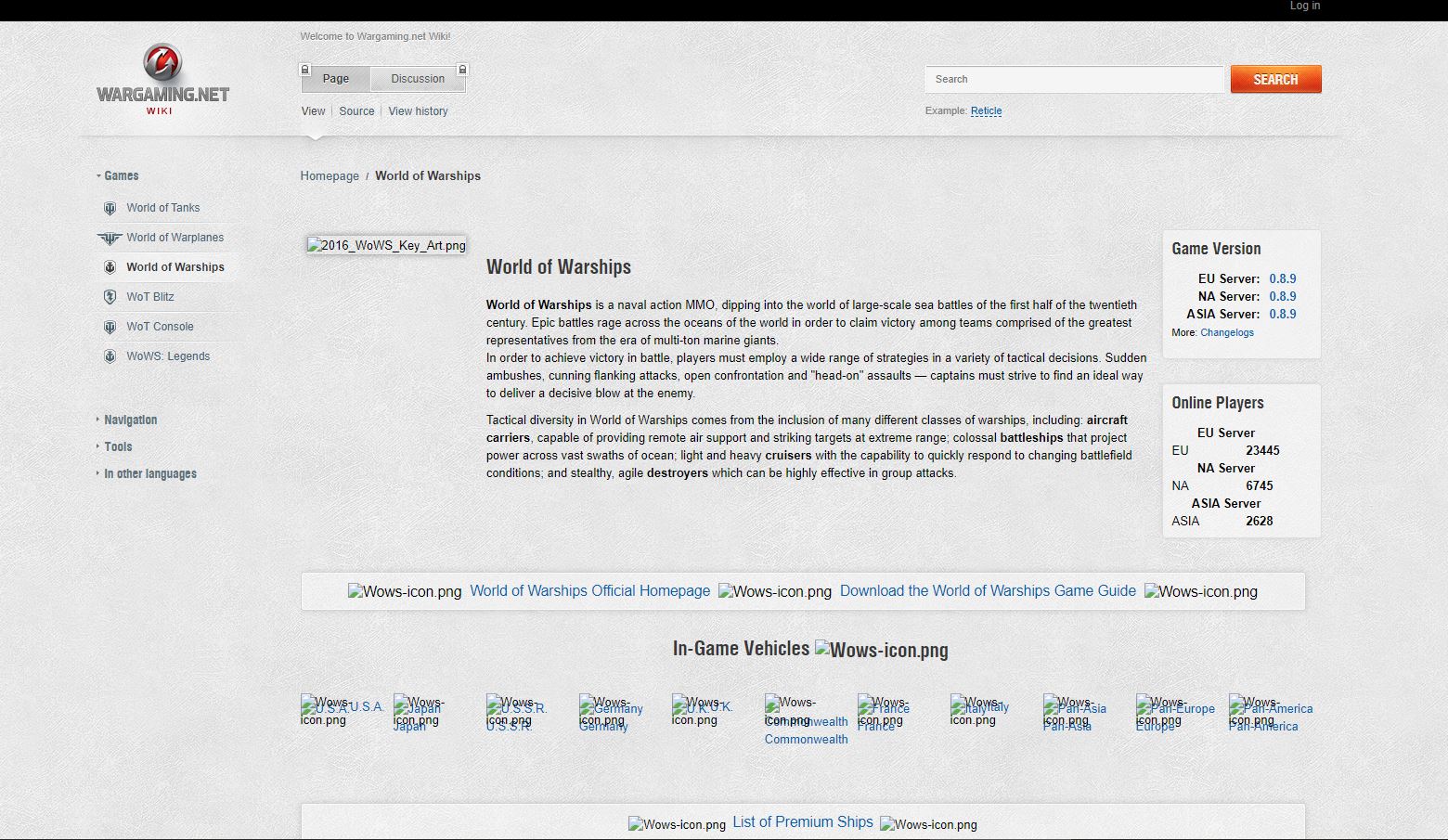
Task: Open the Commonwealth nation link
Action: 806,740
